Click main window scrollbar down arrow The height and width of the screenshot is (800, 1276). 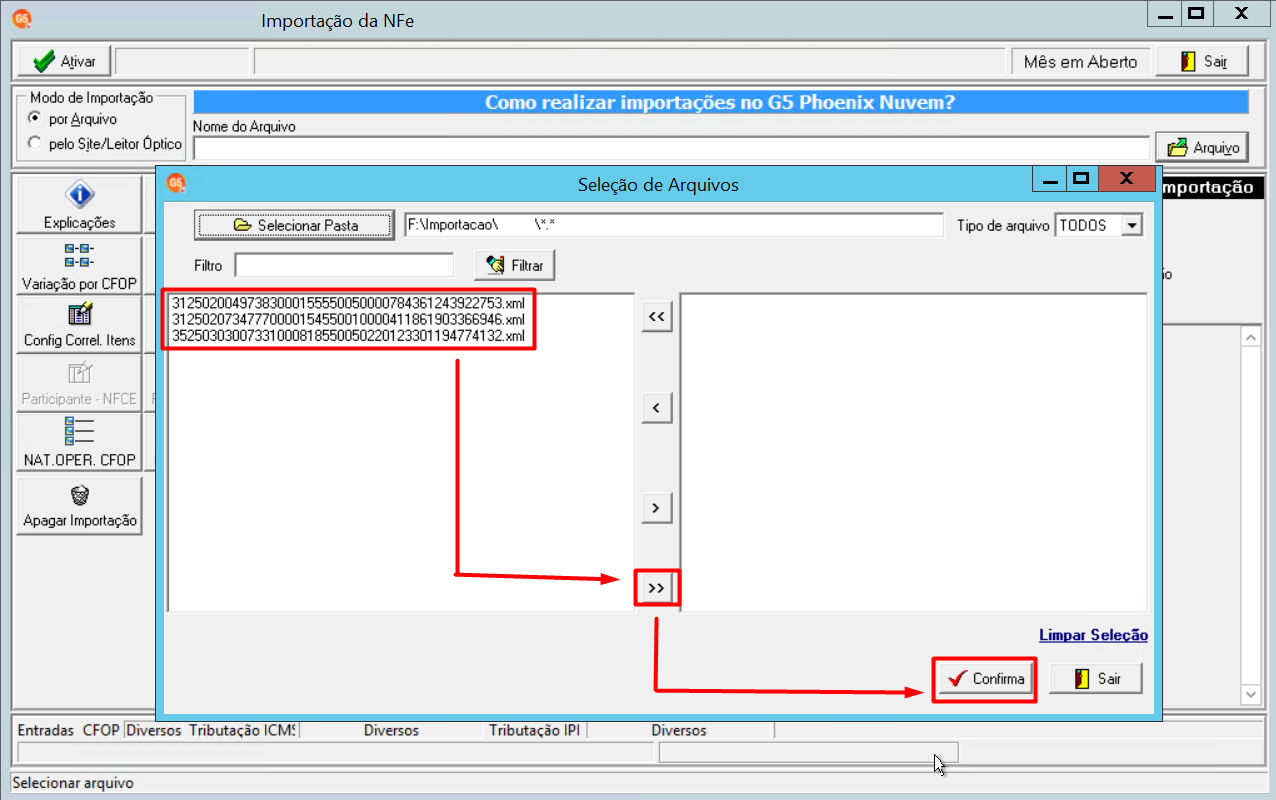point(1251,693)
